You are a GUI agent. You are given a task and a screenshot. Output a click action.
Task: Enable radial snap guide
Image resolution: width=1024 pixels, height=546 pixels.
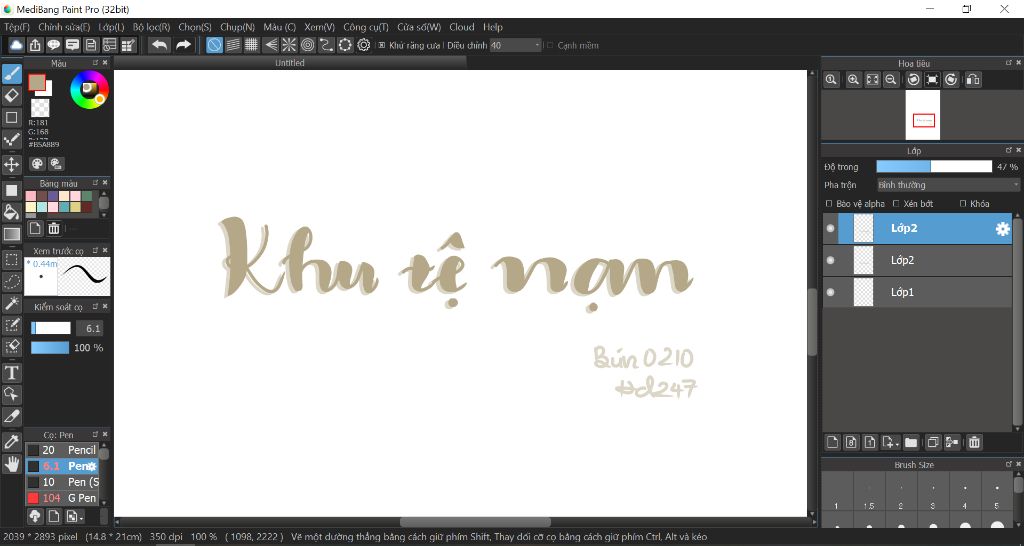(289, 45)
